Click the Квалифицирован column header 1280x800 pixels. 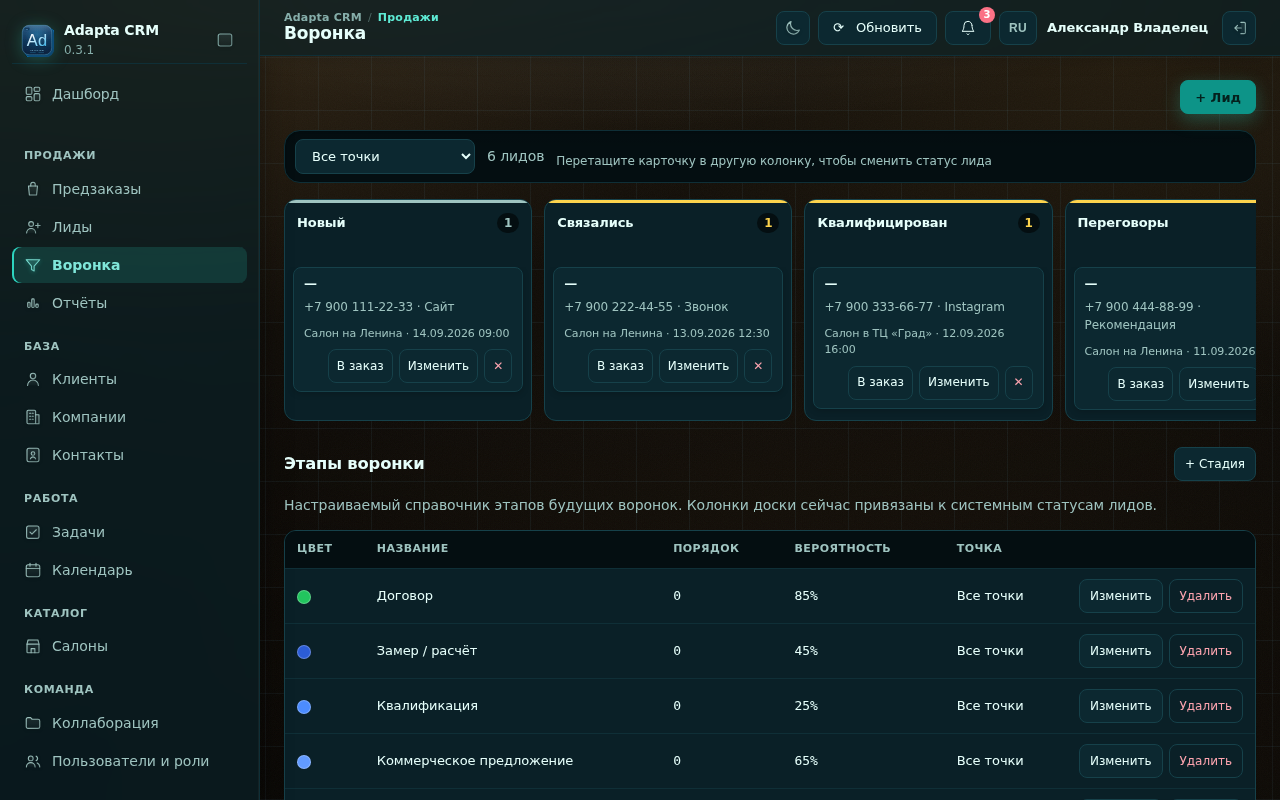coord(882,223)
